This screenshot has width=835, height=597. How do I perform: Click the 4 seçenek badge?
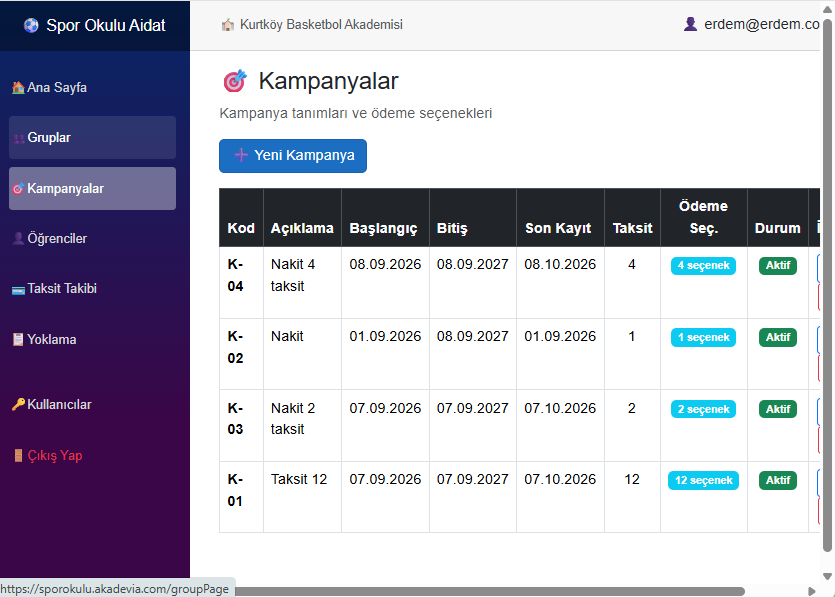click(703, 265)
